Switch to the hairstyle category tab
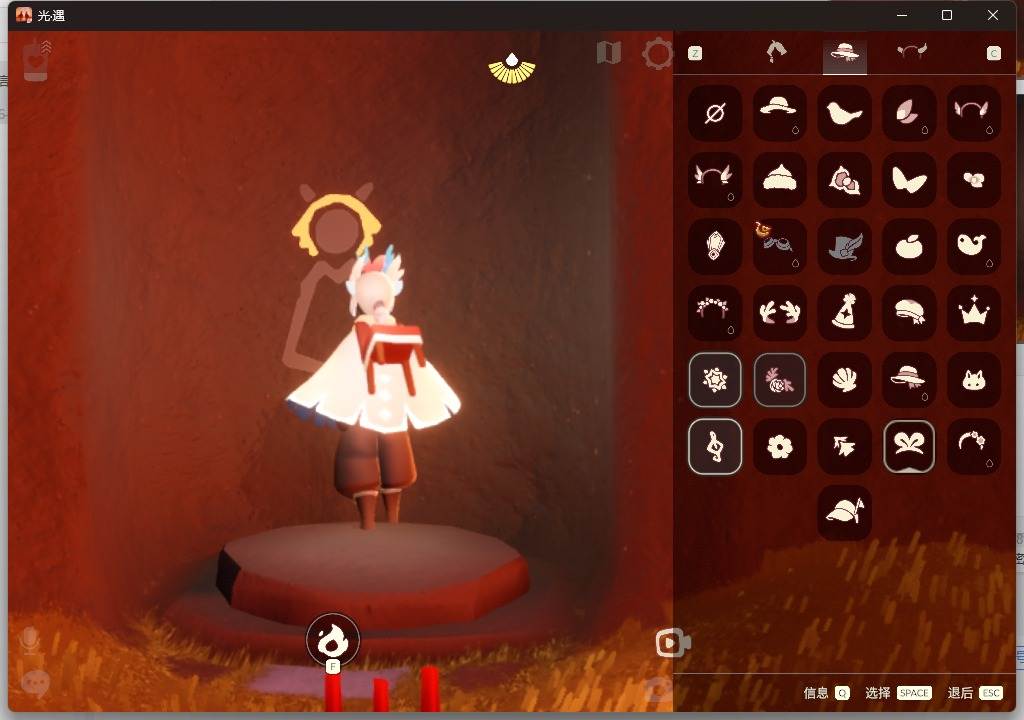 776,52
